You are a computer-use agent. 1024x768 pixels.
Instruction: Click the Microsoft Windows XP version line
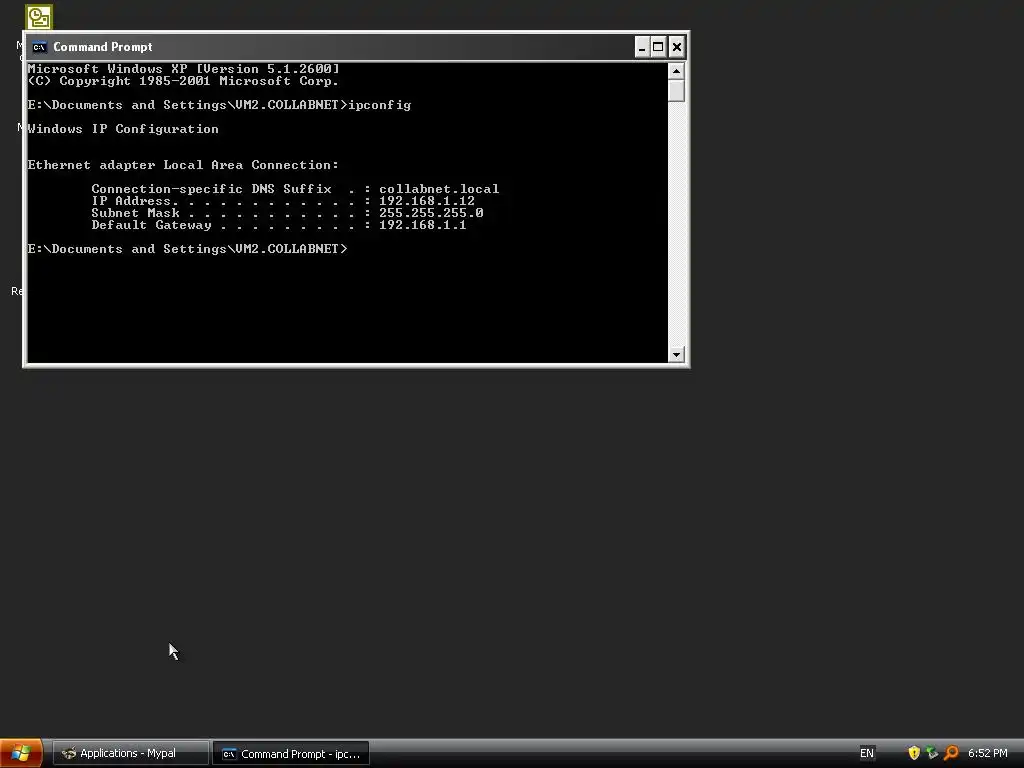tap(184, 69)
